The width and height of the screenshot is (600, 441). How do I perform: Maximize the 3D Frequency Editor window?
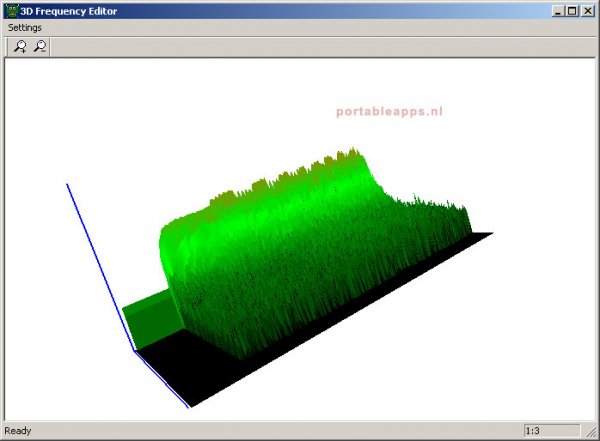572,10
